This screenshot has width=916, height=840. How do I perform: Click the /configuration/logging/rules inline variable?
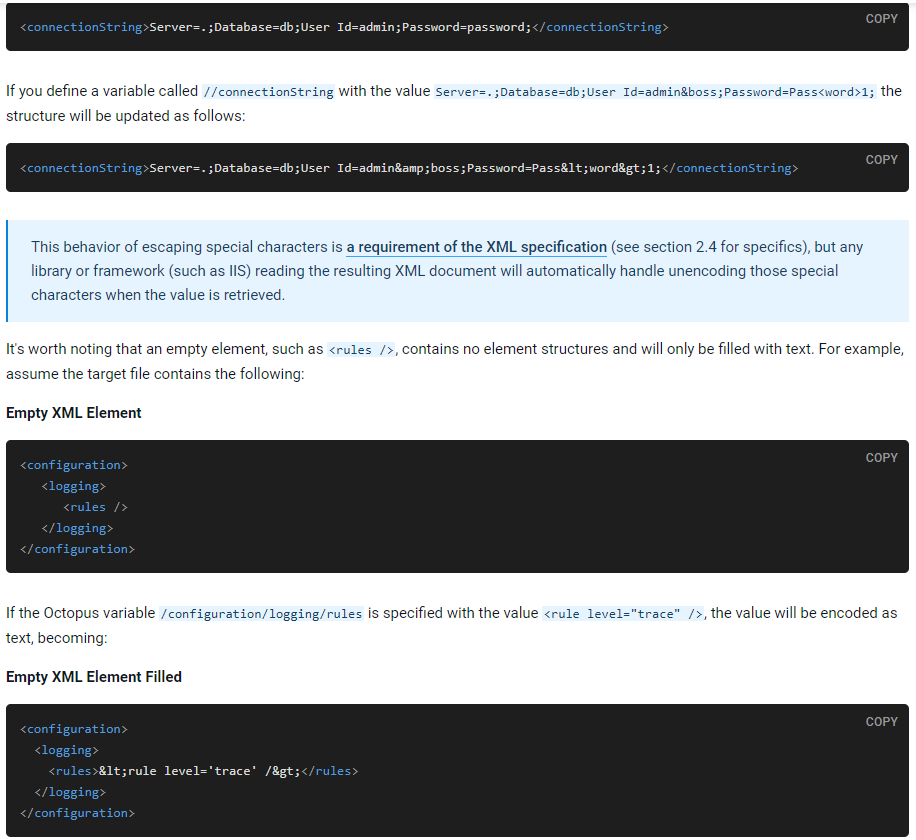pos(261,614)
